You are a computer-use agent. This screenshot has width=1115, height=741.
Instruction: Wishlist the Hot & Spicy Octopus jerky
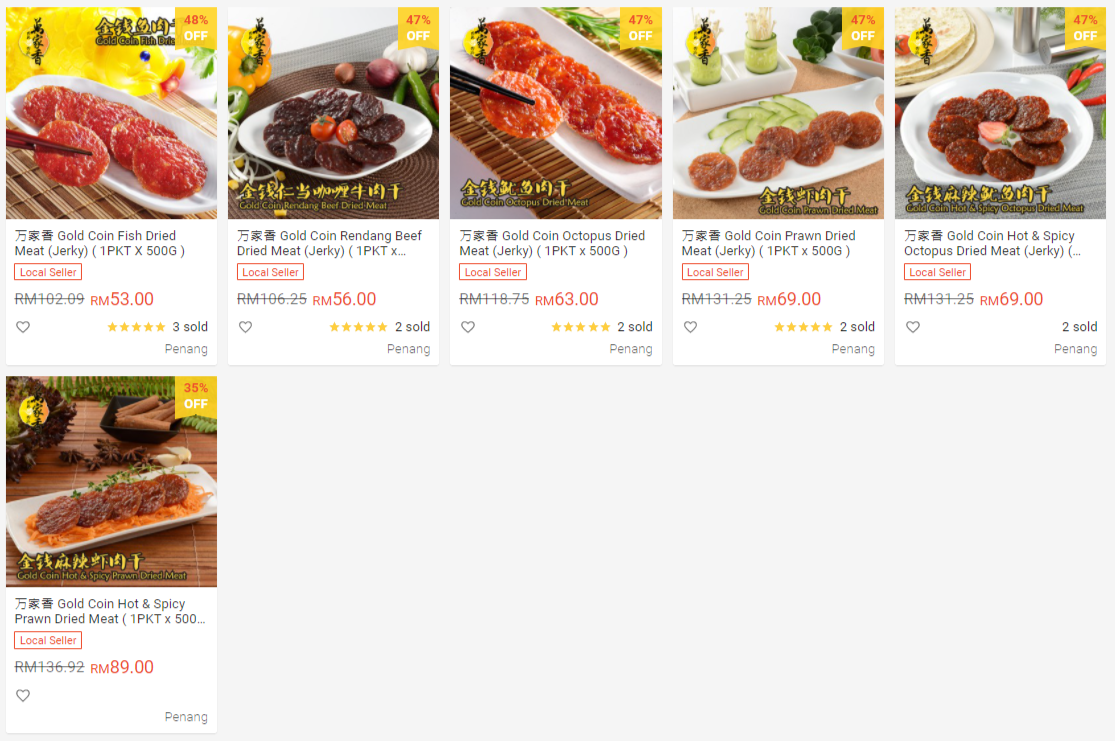(912, 327)
